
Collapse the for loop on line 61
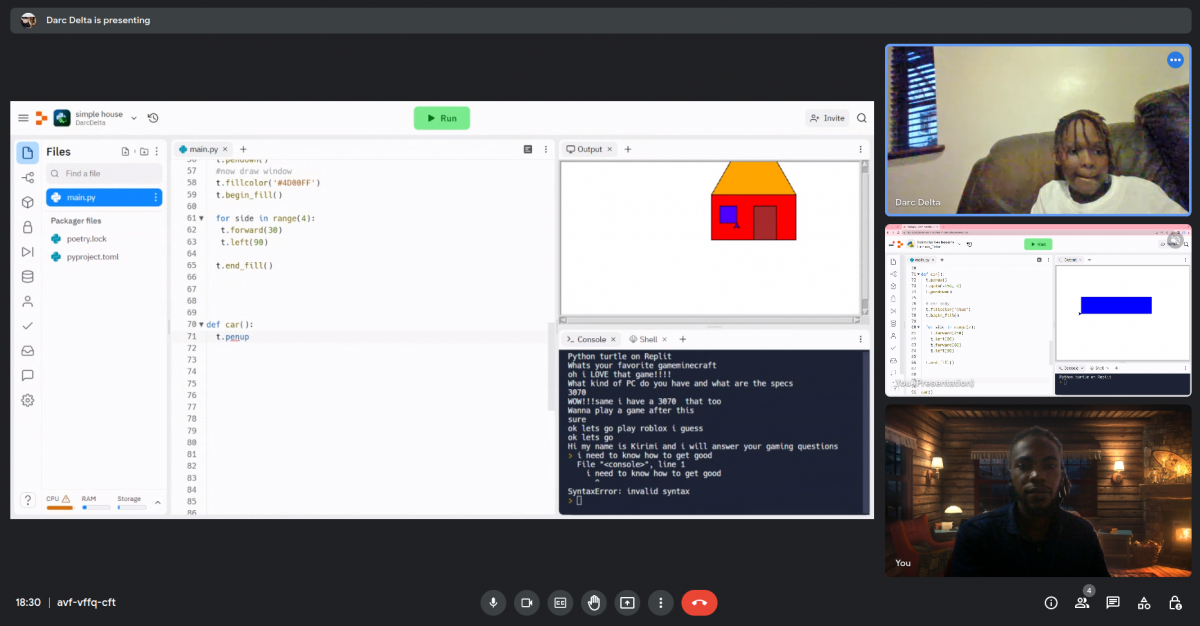[201, 218]
